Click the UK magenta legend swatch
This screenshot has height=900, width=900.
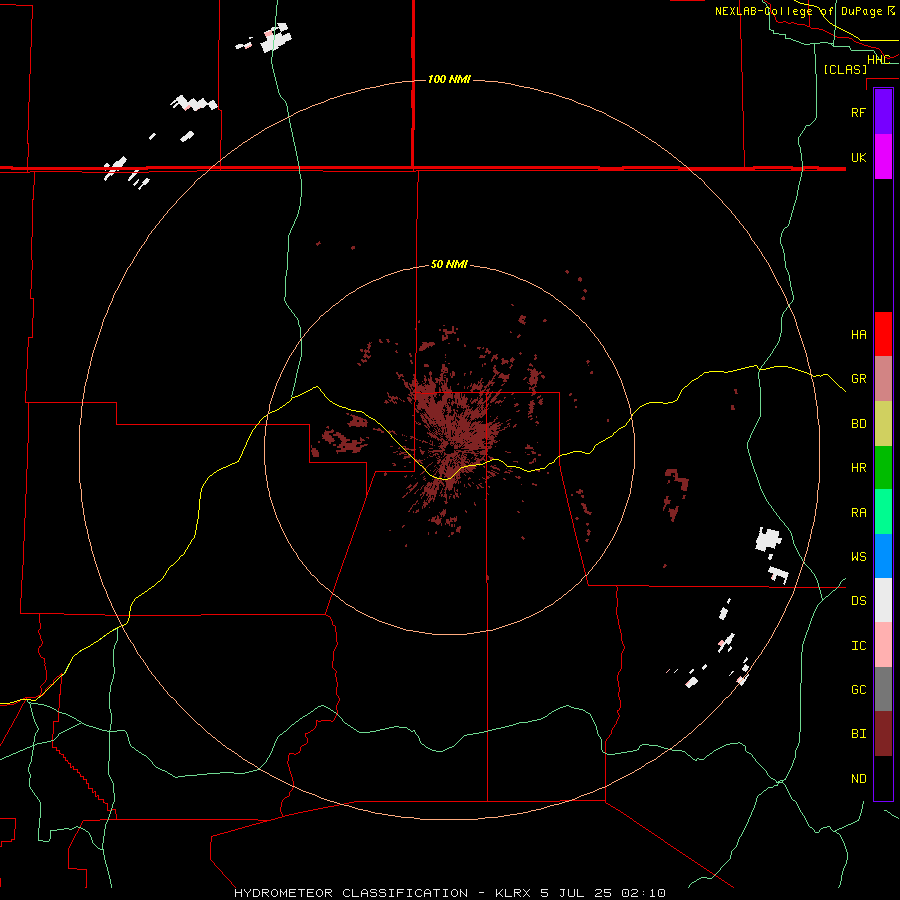point(883,157)
